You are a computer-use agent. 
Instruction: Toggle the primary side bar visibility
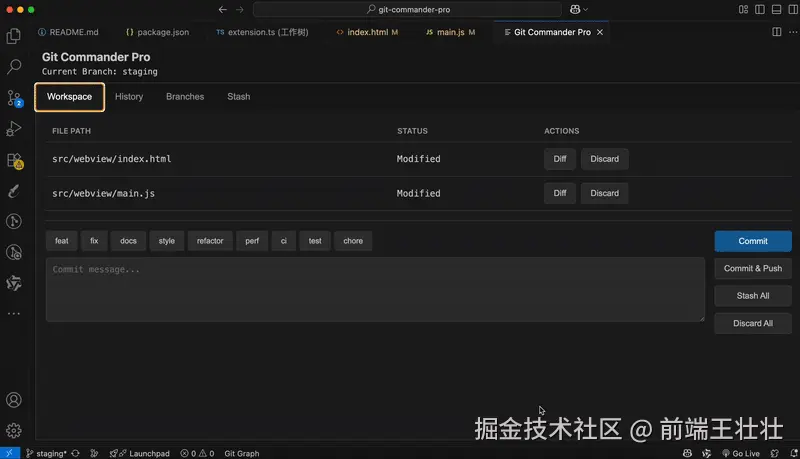pos(760,9)
